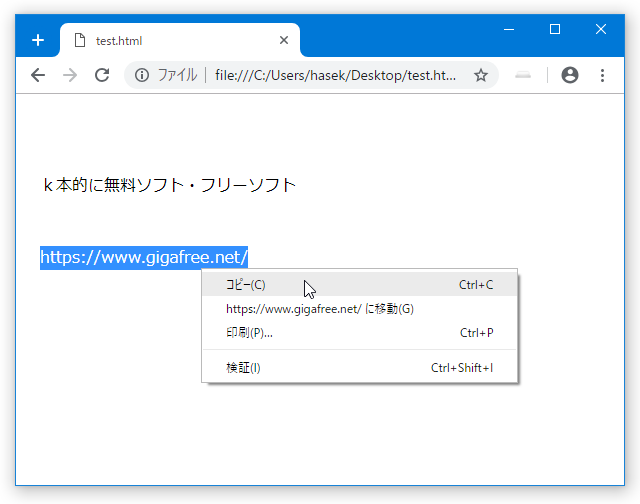Close the browser window
Image resolution: width=640 pixels, height=504 pixels.
(x=601, y=29)
